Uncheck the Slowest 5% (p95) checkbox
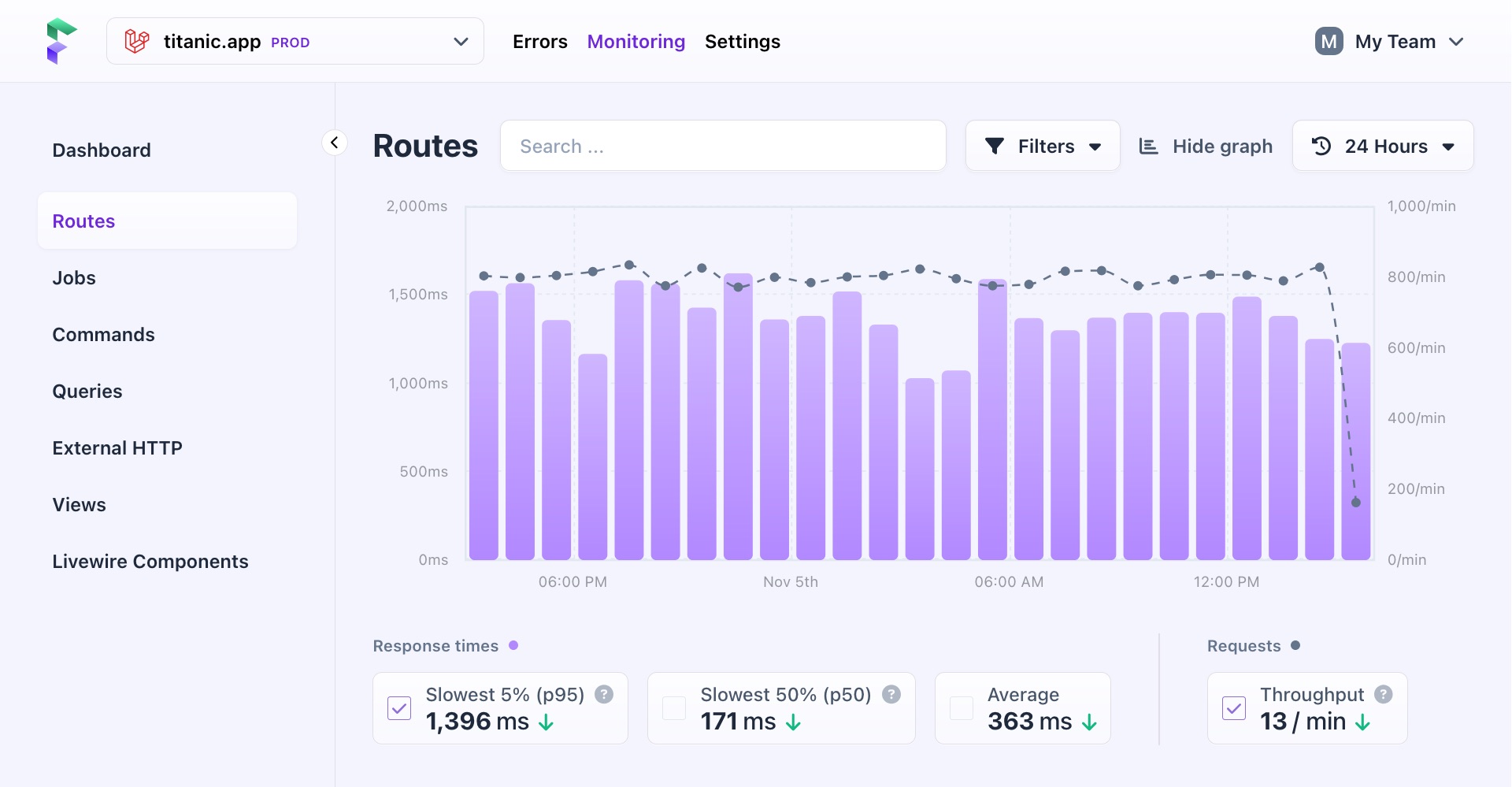This screenshot has height=787, width=1512. (399, 708)
